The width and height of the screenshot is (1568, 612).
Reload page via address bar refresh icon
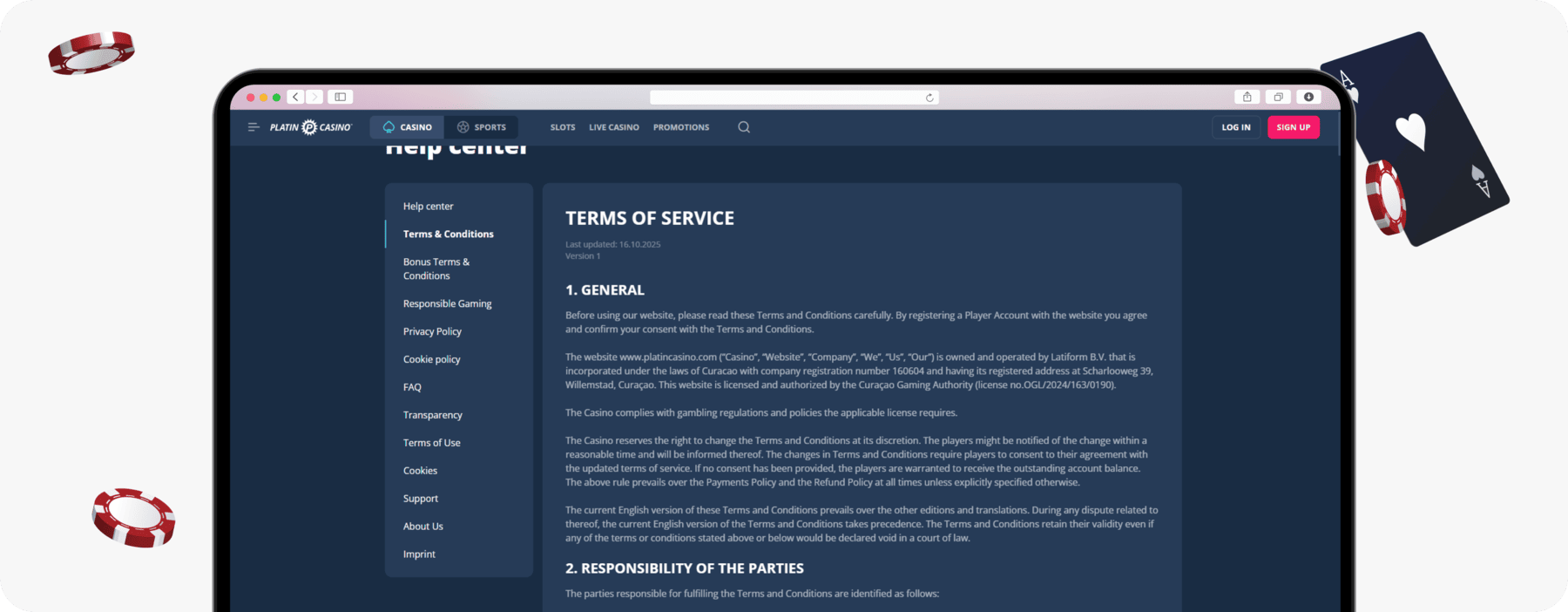[929, 98]
